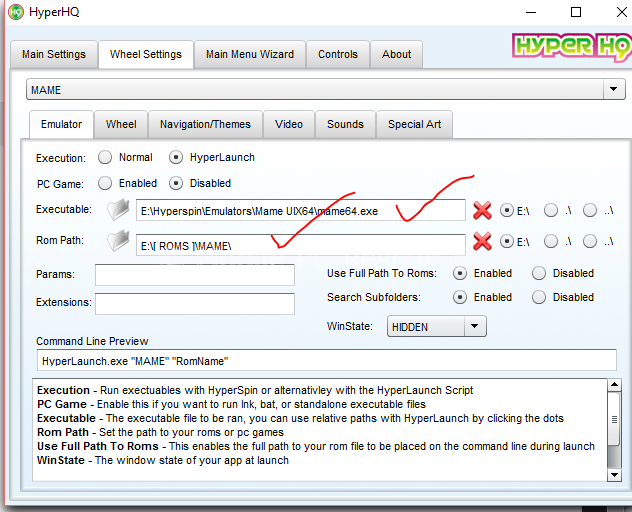This screenshot has width=632, height=512.
Task: Expand the WinState HIDDEN dropdown
Action: [474, 327]
